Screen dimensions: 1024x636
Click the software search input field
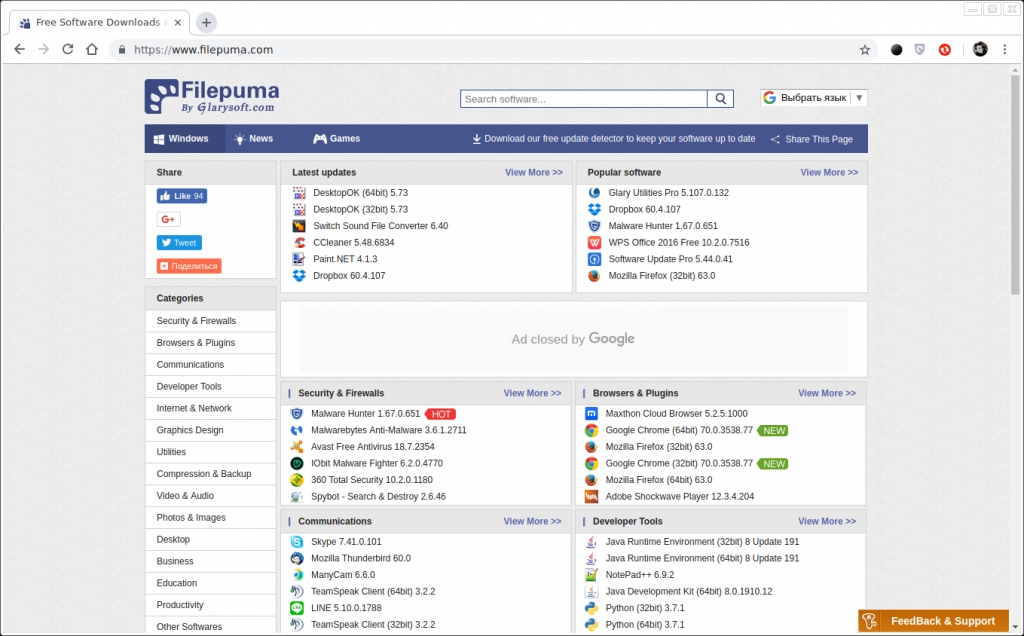click(583, 98)
